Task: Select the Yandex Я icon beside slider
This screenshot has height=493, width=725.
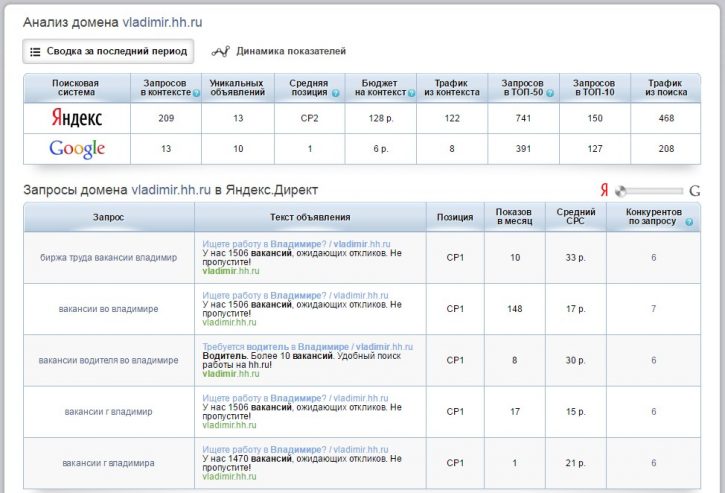Action: click(x=604, y=190)
